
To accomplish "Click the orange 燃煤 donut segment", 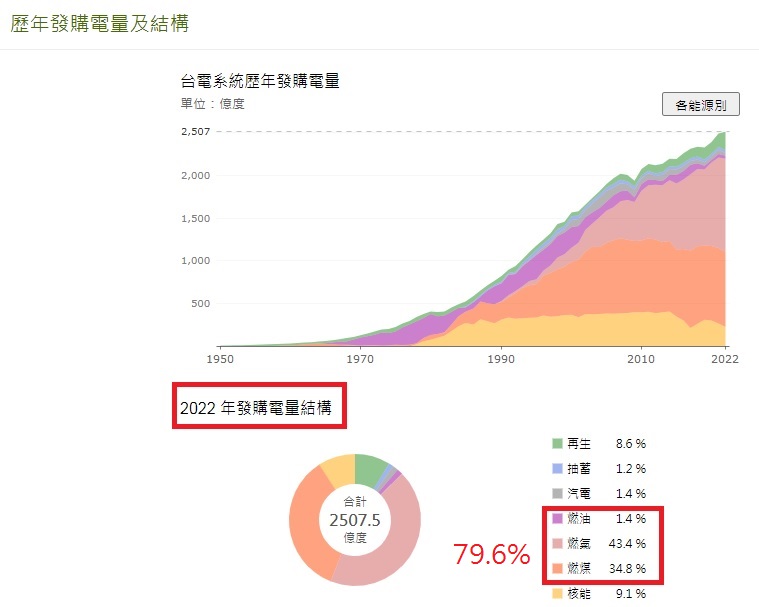I will point(306,523).
